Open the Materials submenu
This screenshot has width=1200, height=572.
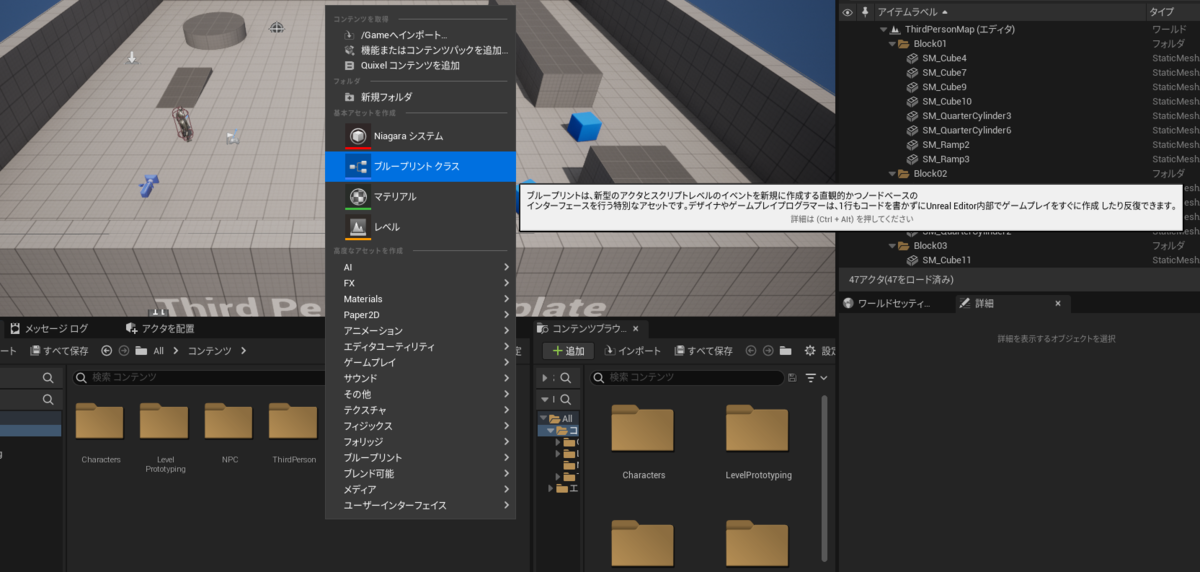click(420, 299)
